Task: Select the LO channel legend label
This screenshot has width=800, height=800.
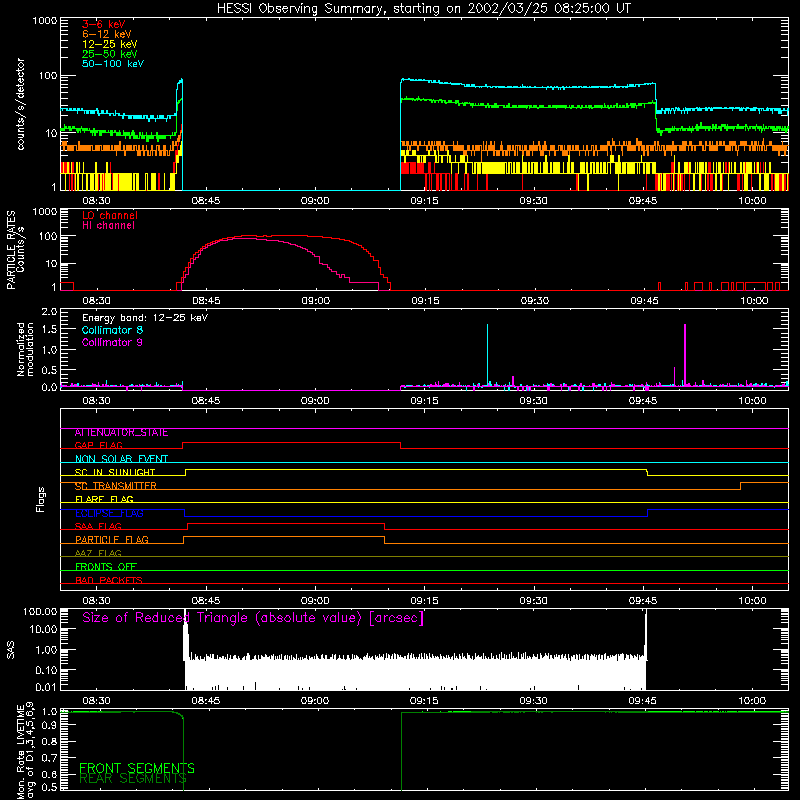Action: [x=110, y=215]
